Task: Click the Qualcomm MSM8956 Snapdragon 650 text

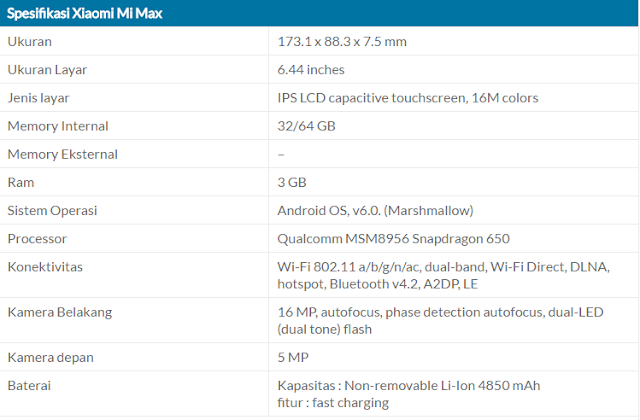Action: pos(393,239)
